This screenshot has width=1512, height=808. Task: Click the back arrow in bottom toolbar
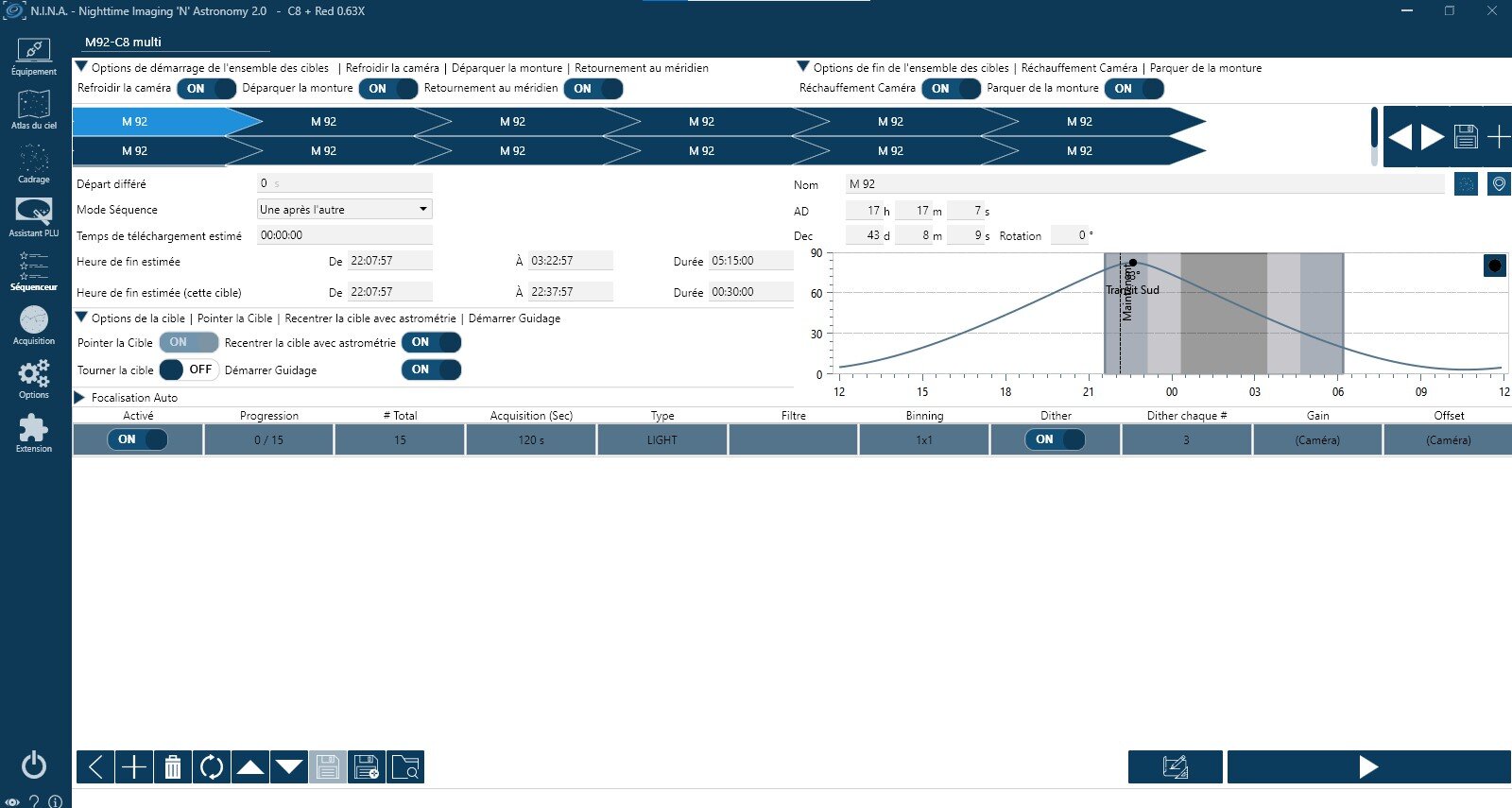tap(95, 766)
